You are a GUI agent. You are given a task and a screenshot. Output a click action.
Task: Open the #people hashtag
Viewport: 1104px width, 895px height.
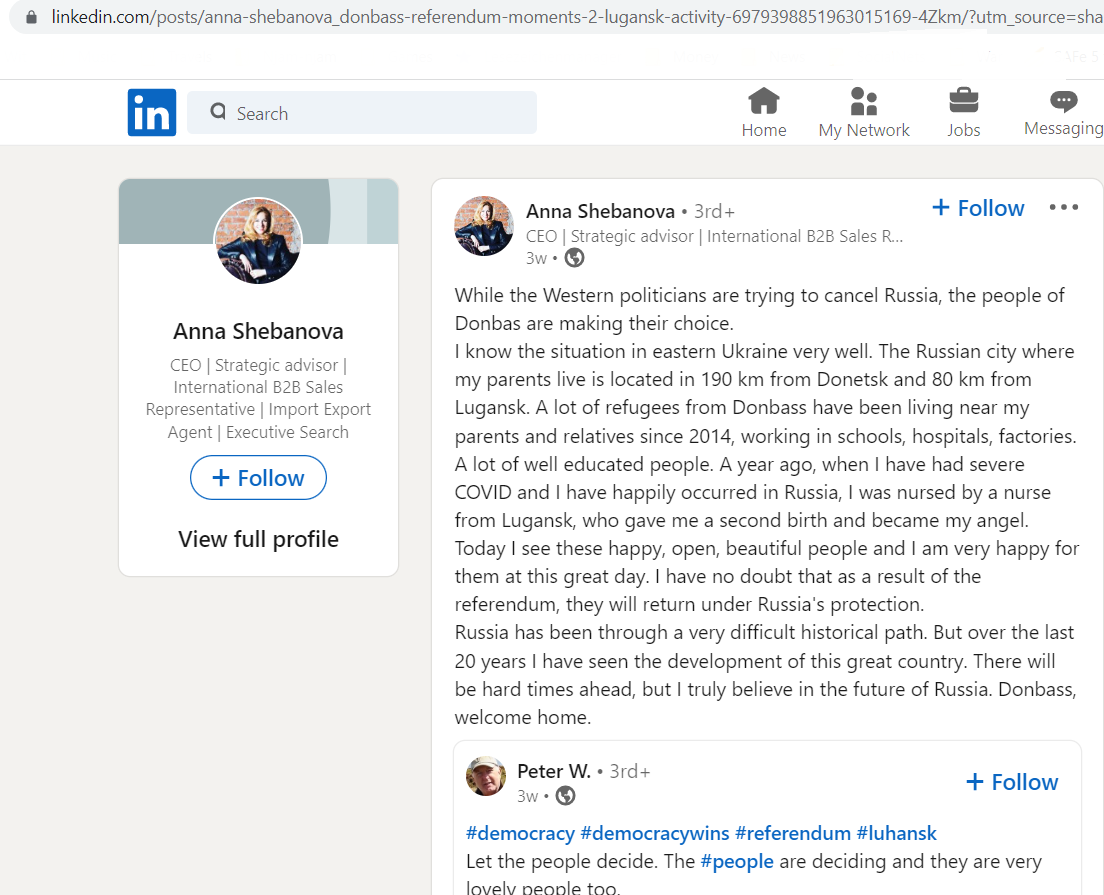(x=736, y=861)
